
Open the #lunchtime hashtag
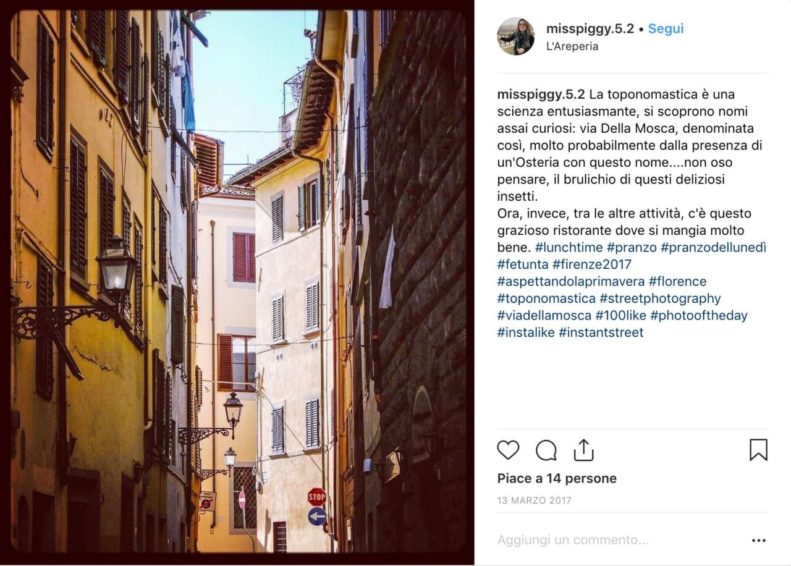[x=569, y=248]
